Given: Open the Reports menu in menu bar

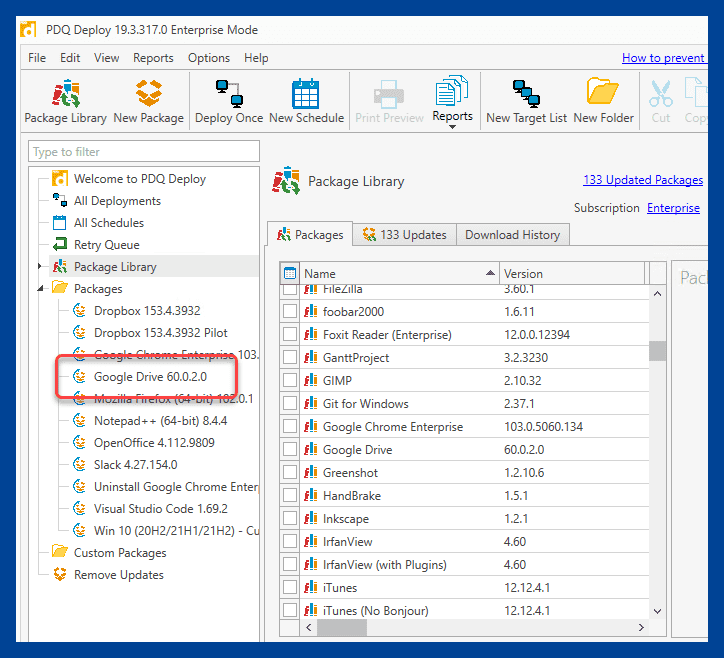Looking at the screenshot, I should pos(153,58).
